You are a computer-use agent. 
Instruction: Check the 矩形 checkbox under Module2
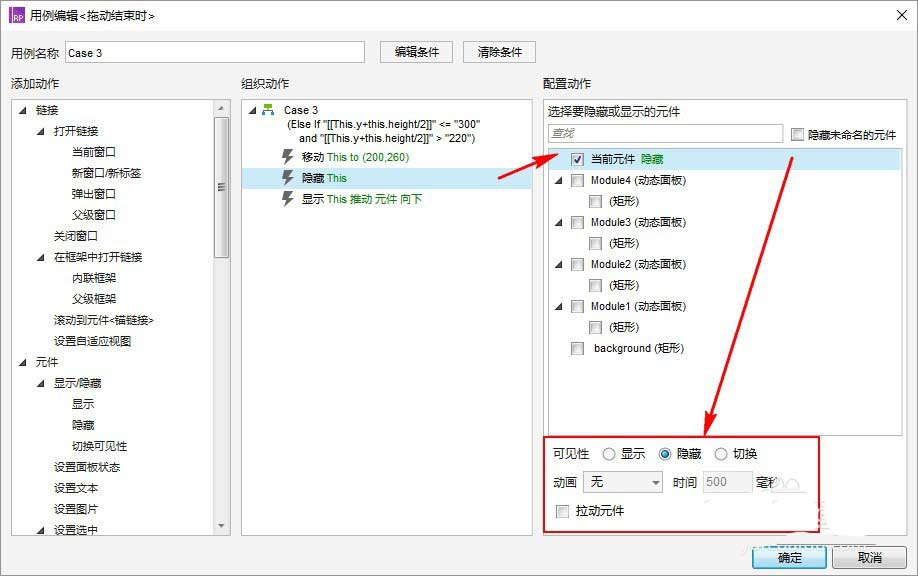click(595, 285)
